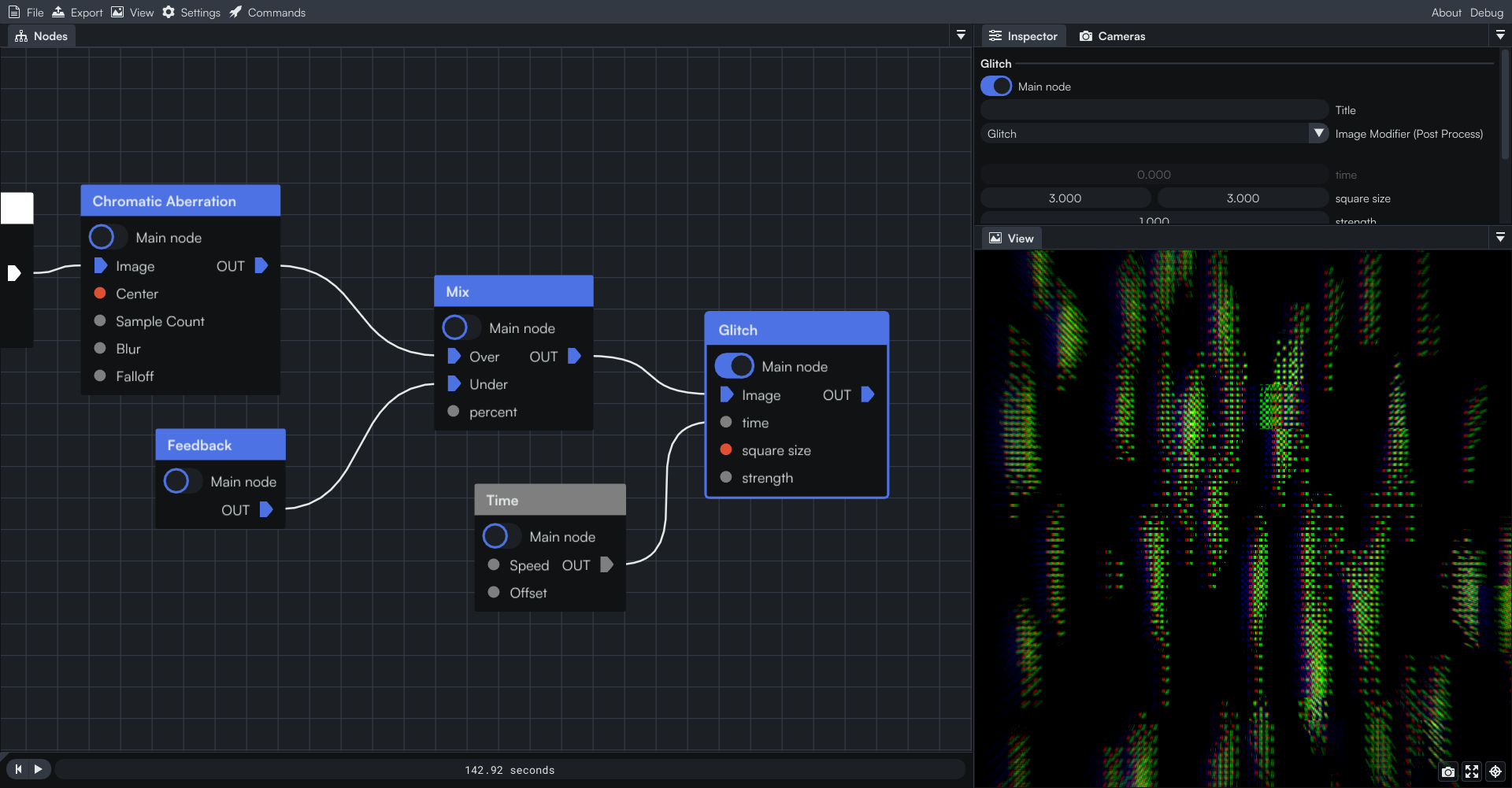Image resolution: width=1512 pixels, height=788 pixels.
Task: Disable Main node toggle on Glitch node
Action: pyautogui.click(x=734, y=367)
